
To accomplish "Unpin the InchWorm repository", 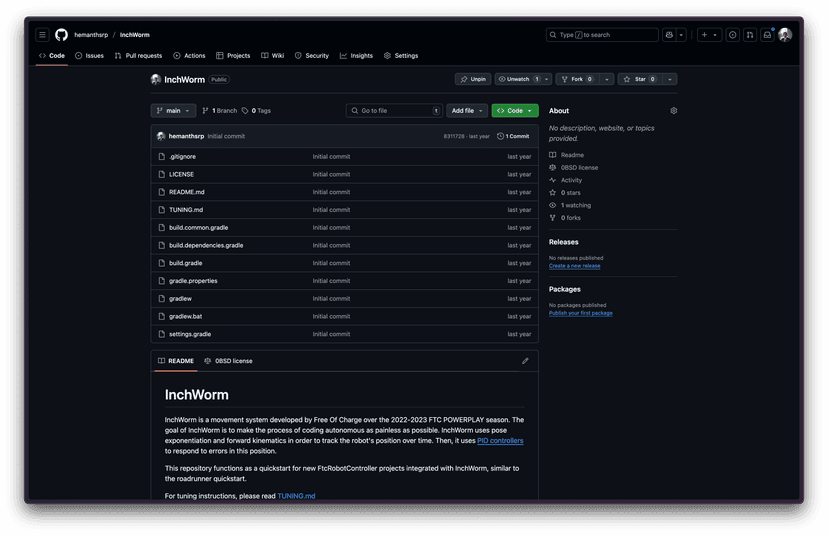I will (x=473, y=79).
